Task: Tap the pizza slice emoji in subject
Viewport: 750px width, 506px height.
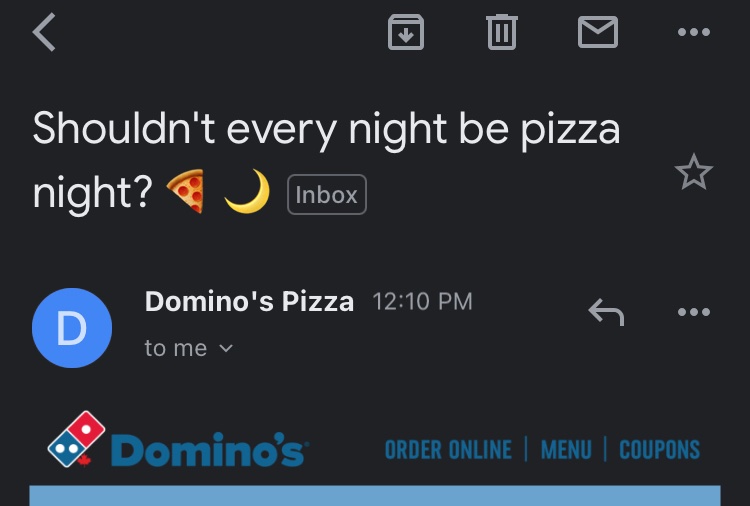Action: [x=186, y=191]
